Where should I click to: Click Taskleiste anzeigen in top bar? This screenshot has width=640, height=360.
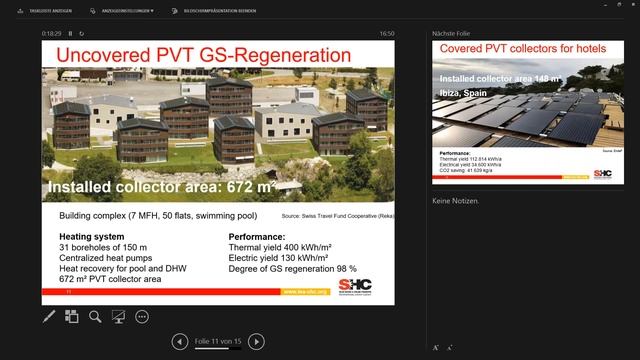[51, 11]
